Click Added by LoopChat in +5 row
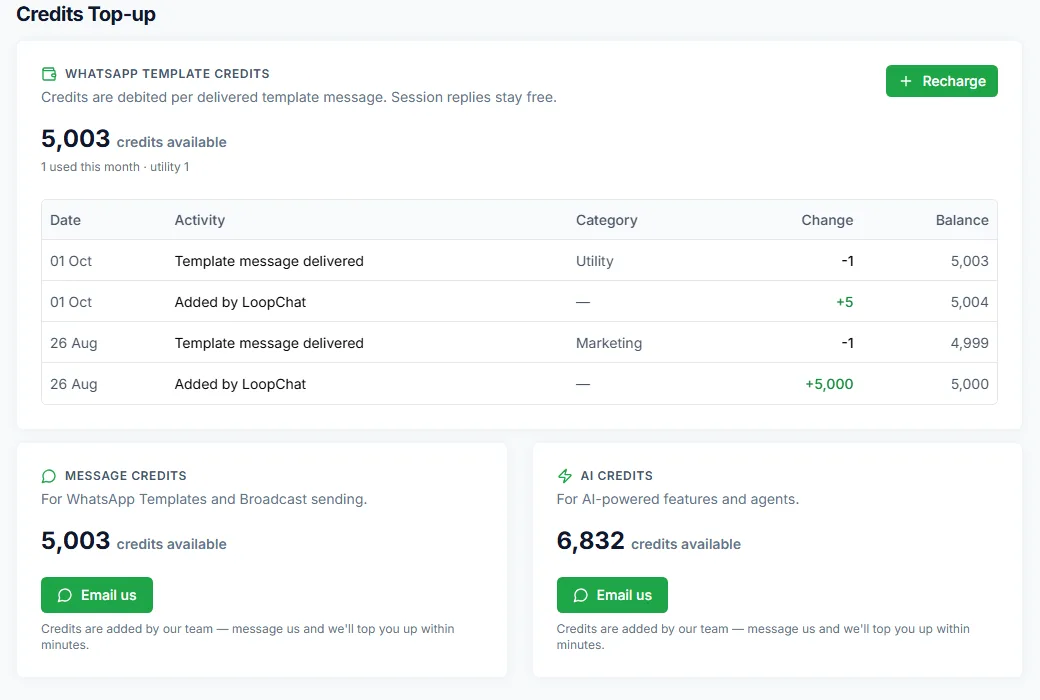 click(240, 302)
